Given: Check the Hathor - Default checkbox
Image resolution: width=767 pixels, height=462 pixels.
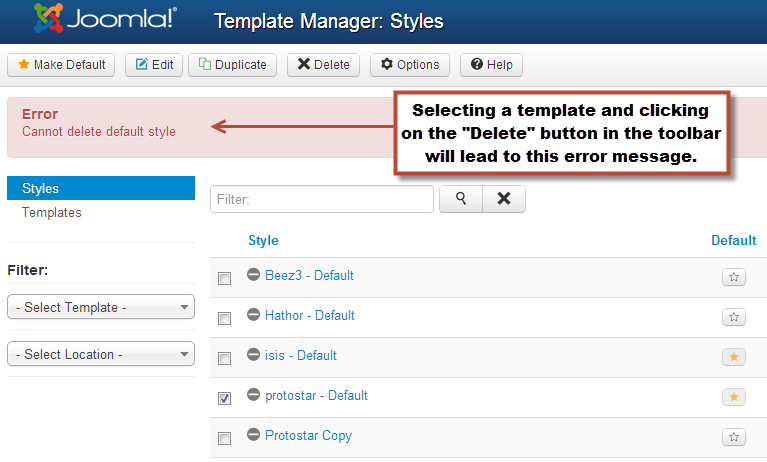Looking at the screenshot, I should tap(225, 319).
